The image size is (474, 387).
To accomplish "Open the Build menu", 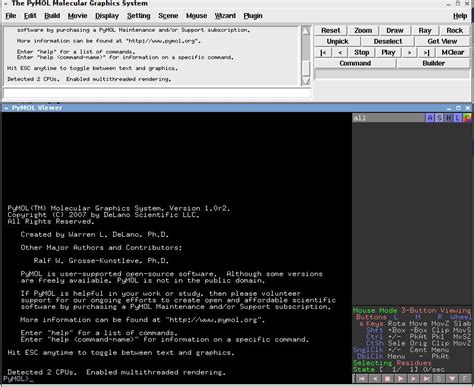I will [52, 16].
